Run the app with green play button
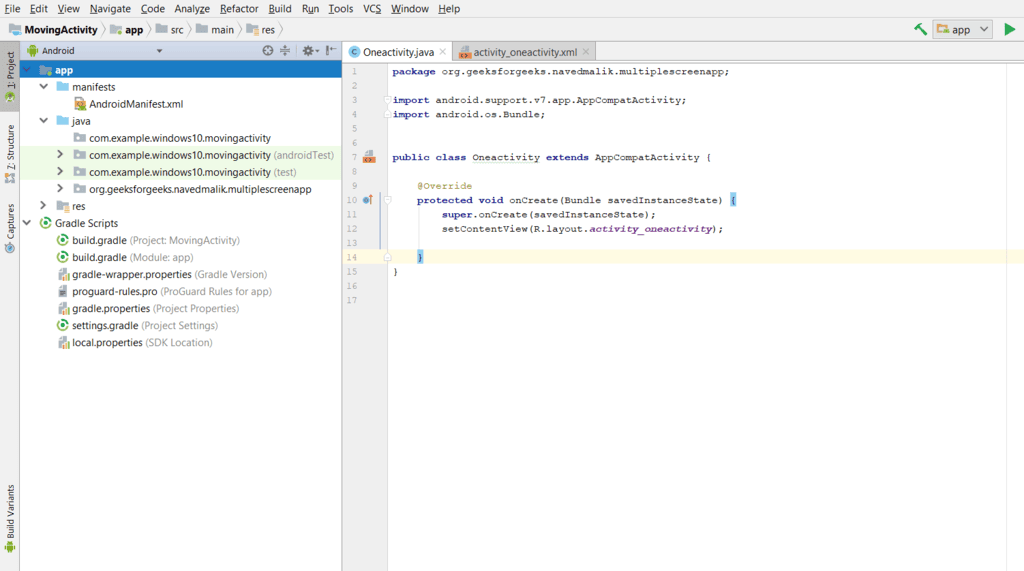This screenshot has width=1024, height=571. tap(1010, 29)
